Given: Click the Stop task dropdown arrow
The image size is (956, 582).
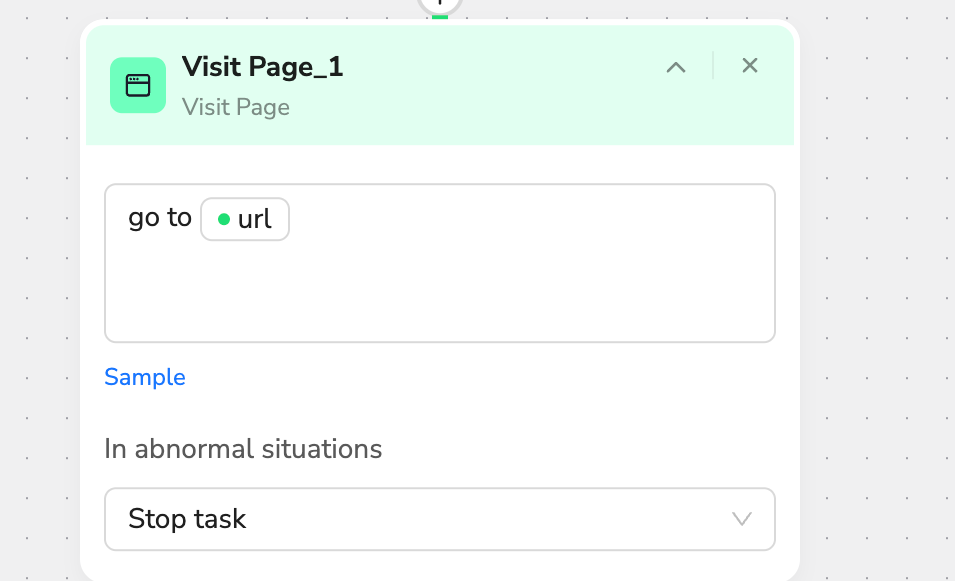Looking at the screenshot, I should [x=741, y=519].
